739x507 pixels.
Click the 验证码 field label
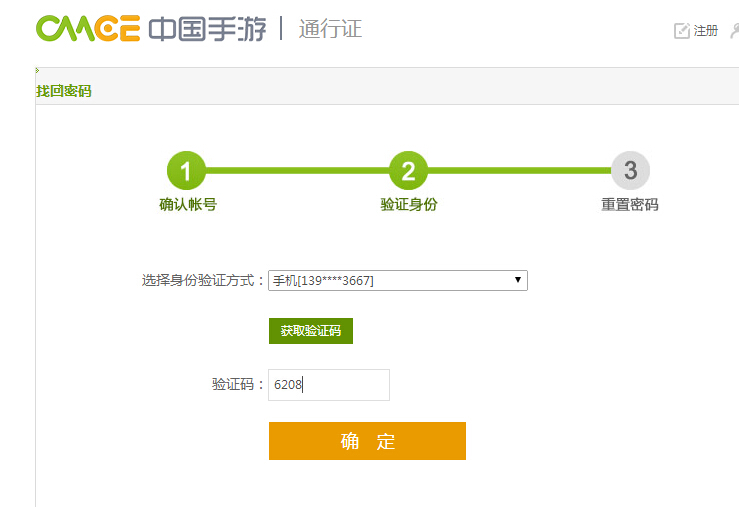click(237, 384)
